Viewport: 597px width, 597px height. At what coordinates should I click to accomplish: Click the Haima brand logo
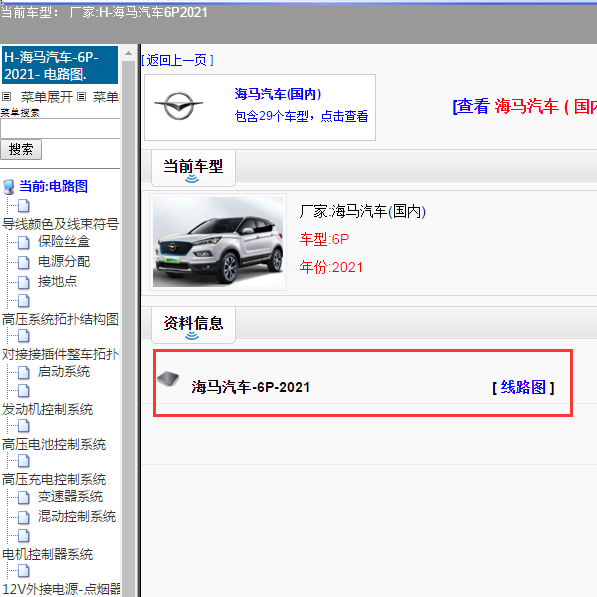(179, 105)
